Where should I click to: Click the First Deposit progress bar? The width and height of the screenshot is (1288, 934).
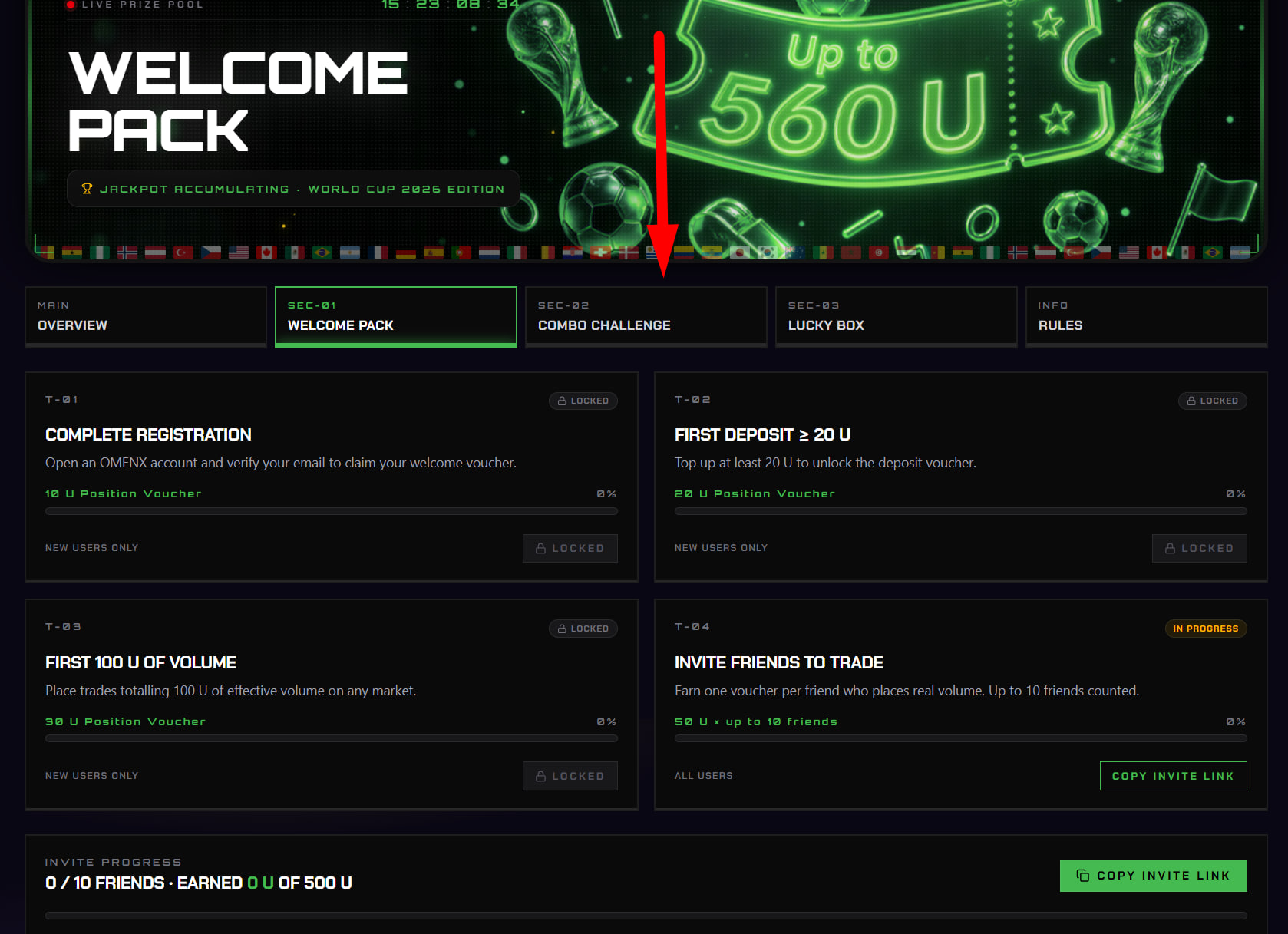961,511
